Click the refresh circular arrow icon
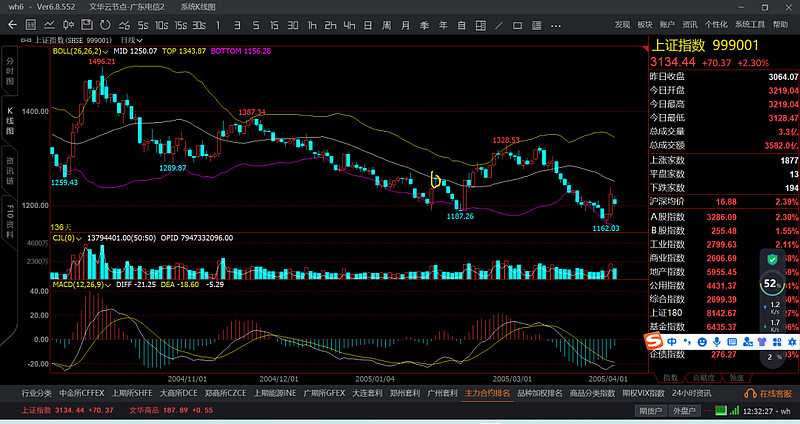 (105, 25)
